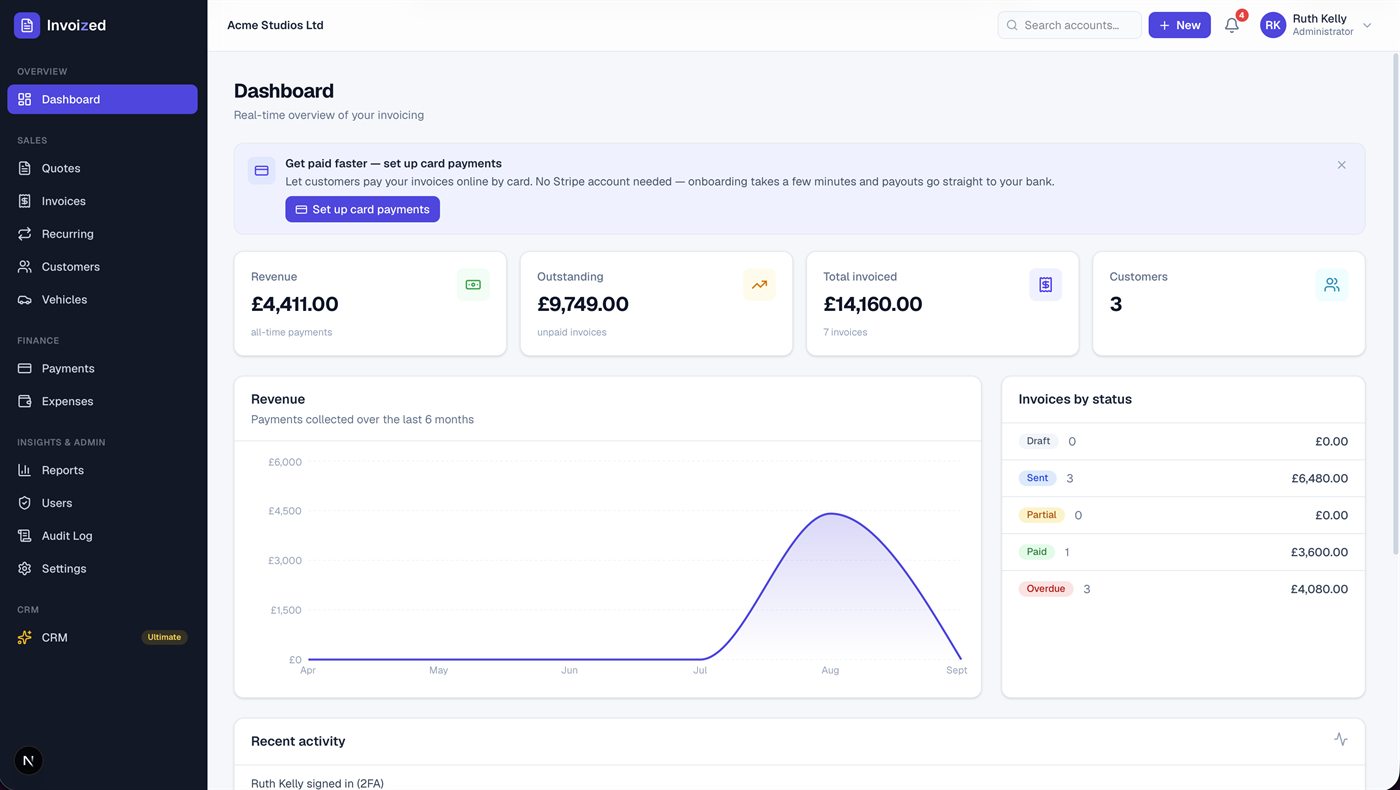This screenshot has width=1400, height=790.
Task: Dismiss the card payments banner
Action: pyautogui.click(x=1341, y=165)
